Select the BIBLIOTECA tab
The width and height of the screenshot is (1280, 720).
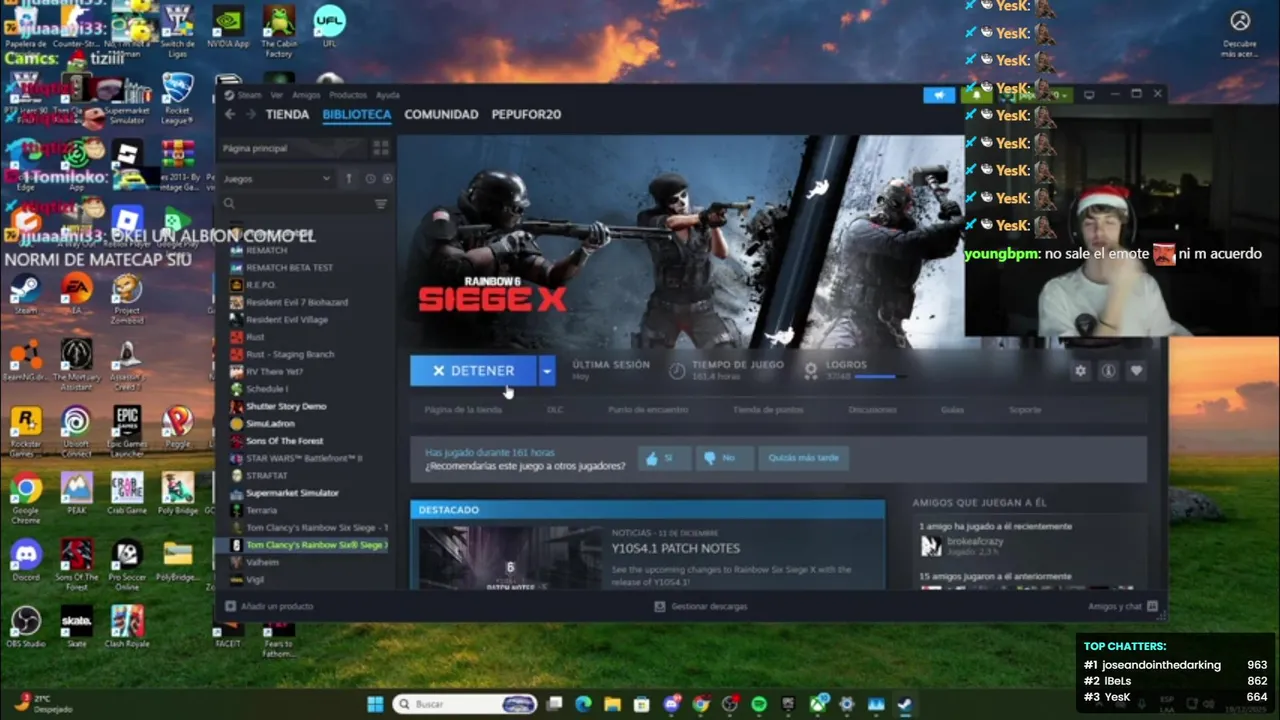pyautogui.click(x=357, y=114)
